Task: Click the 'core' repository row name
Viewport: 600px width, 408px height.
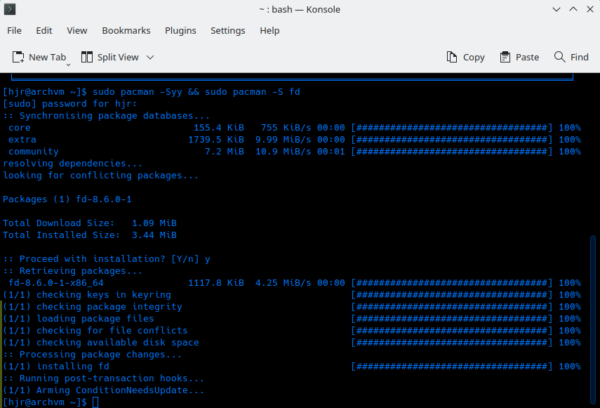Action: [x=20, y=128]
